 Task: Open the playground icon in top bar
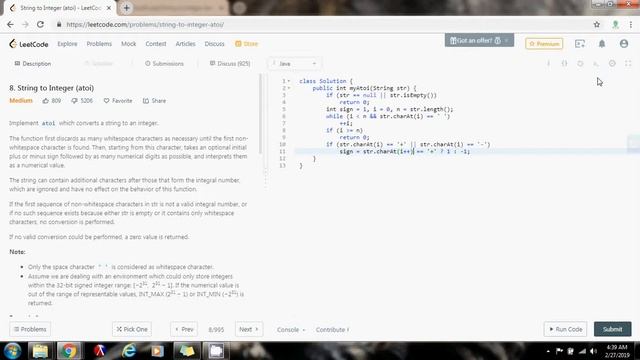(580, 44)
